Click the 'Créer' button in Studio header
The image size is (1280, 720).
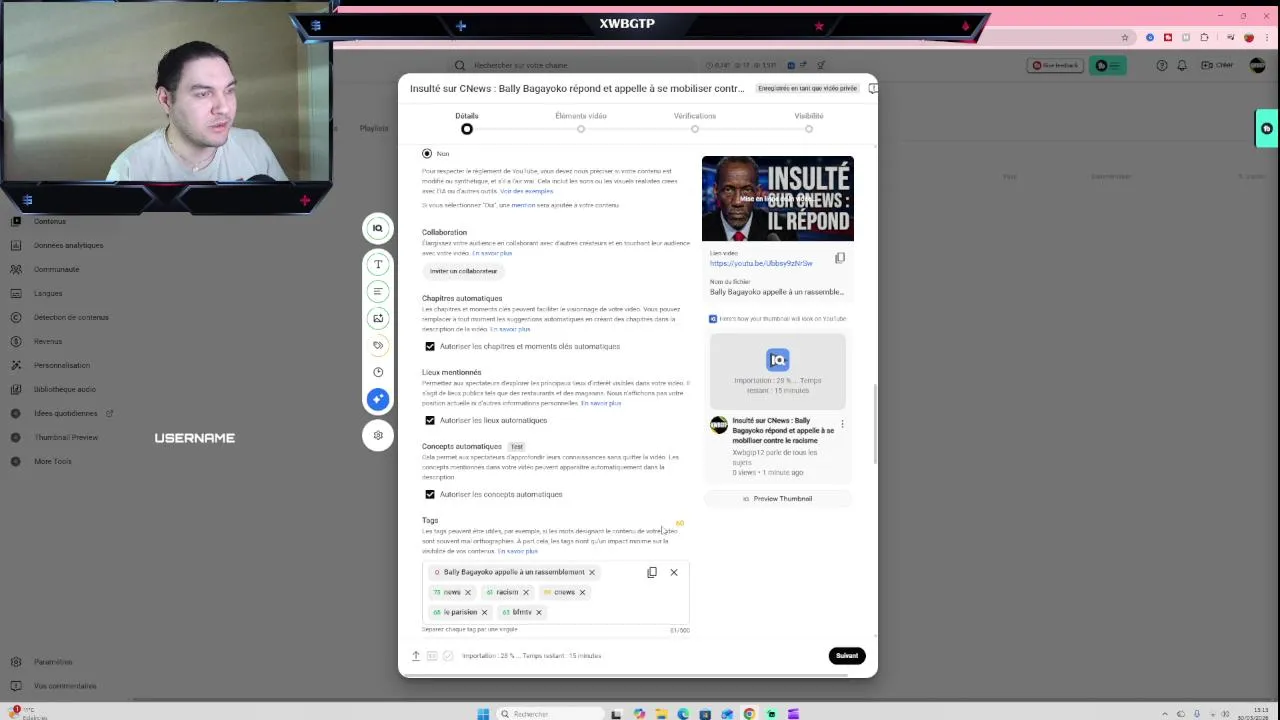(1217, 65)
